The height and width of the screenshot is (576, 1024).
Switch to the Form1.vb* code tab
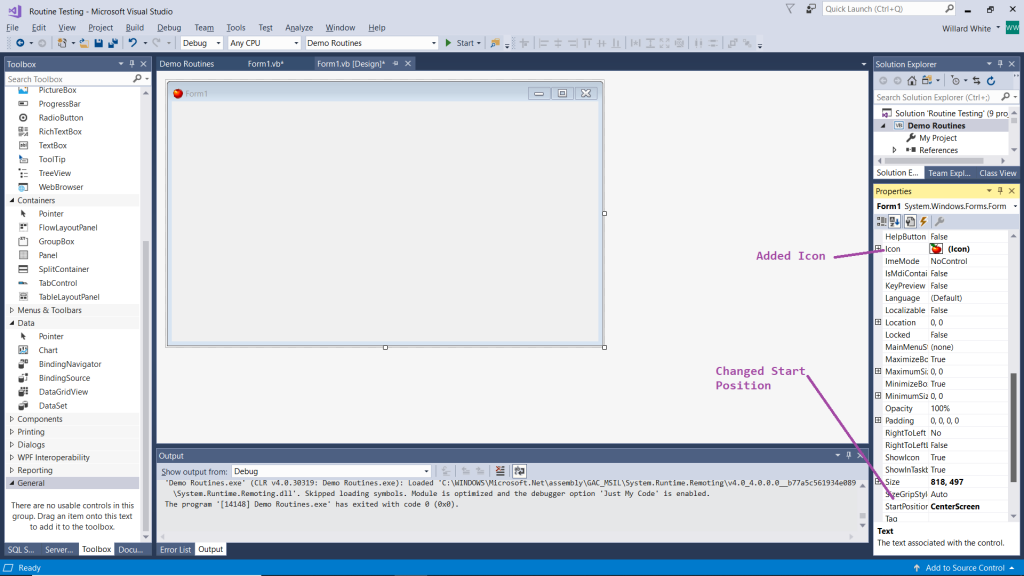(265, 64)
